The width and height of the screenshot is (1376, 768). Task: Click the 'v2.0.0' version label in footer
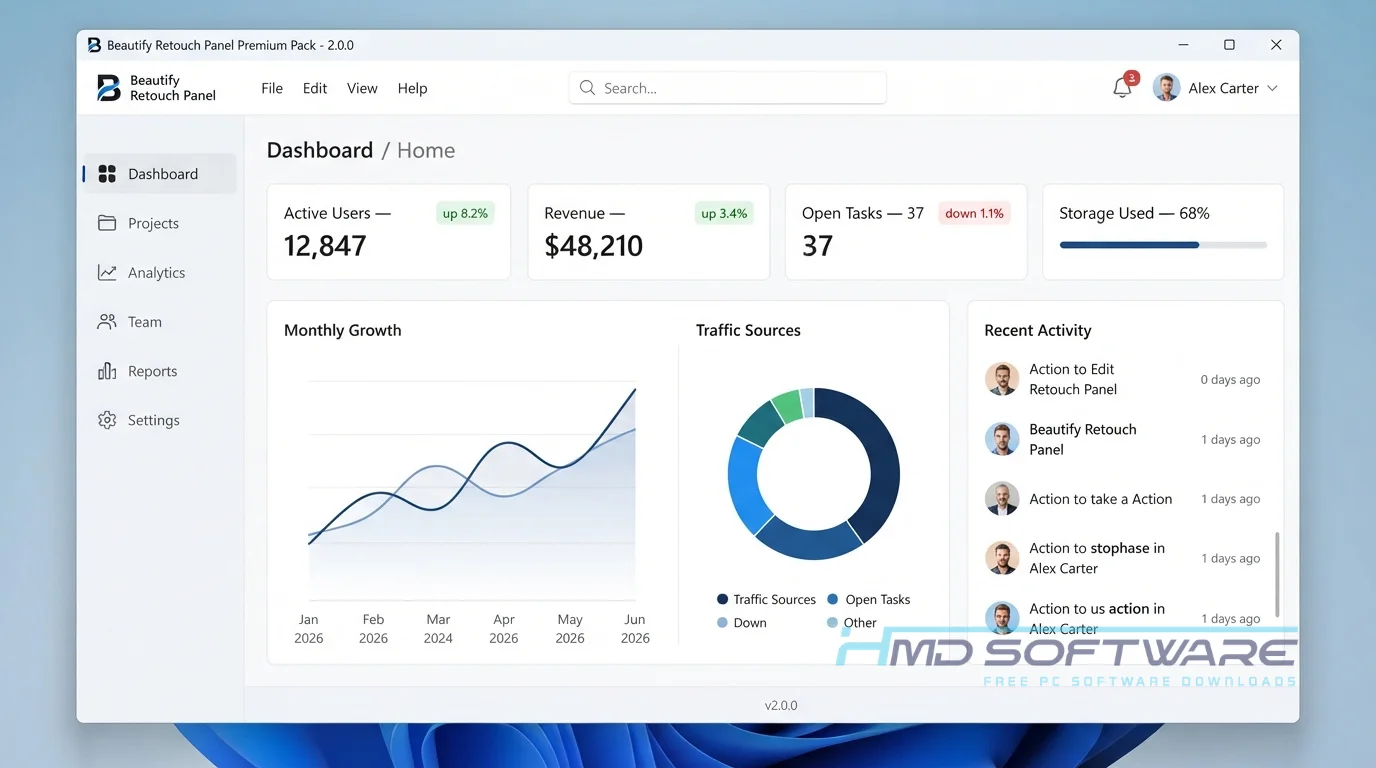pos(781,705)
